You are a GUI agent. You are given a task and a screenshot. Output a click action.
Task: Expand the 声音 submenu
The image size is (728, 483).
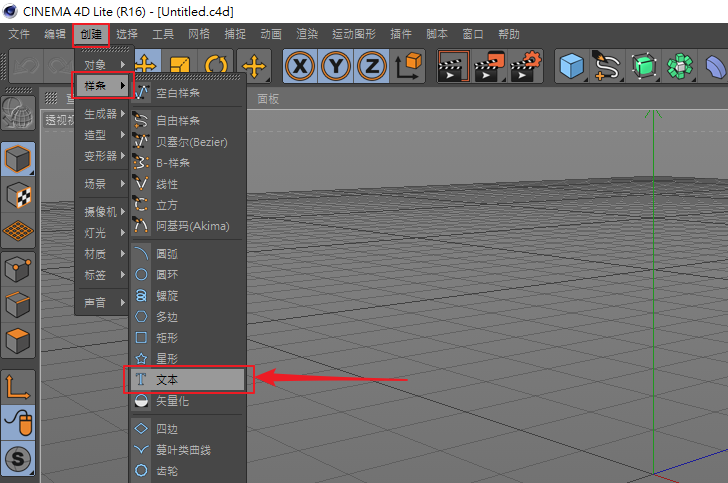[x=102, y=303]
